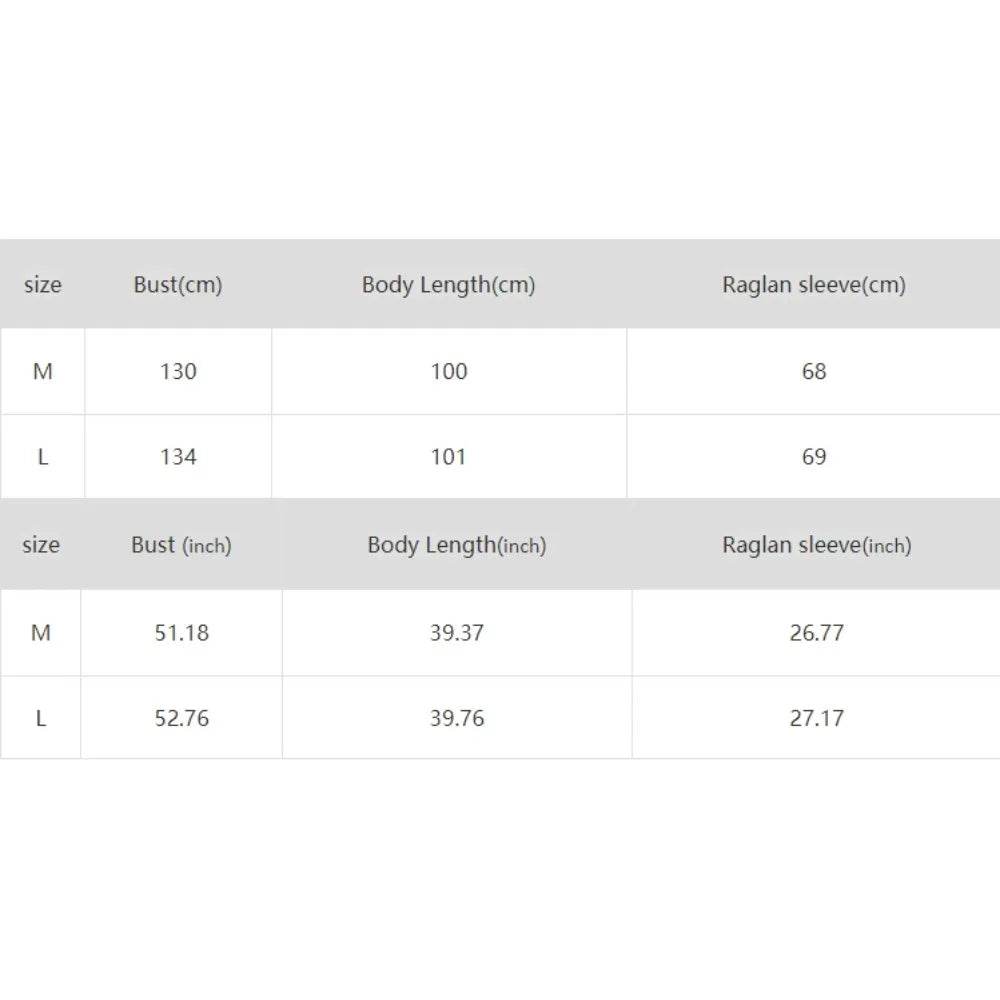The height and width of the screenshot is (1000, 1000).
Task: Select the 52.76 bust inch cell
Action: [x=182, y=719]
